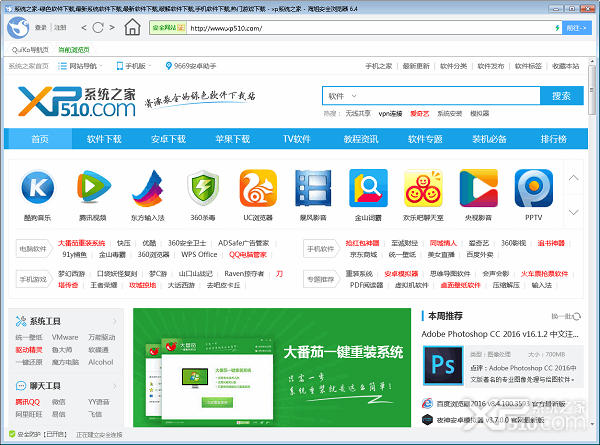
Task: Click the 换一批 refresh icon
Action: tap(576, 316)
